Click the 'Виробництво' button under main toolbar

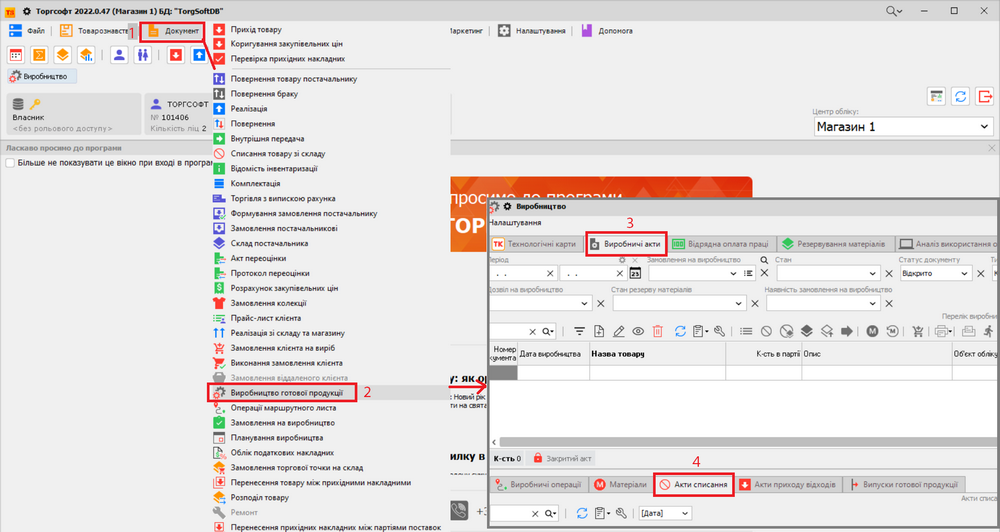[42, 75]
